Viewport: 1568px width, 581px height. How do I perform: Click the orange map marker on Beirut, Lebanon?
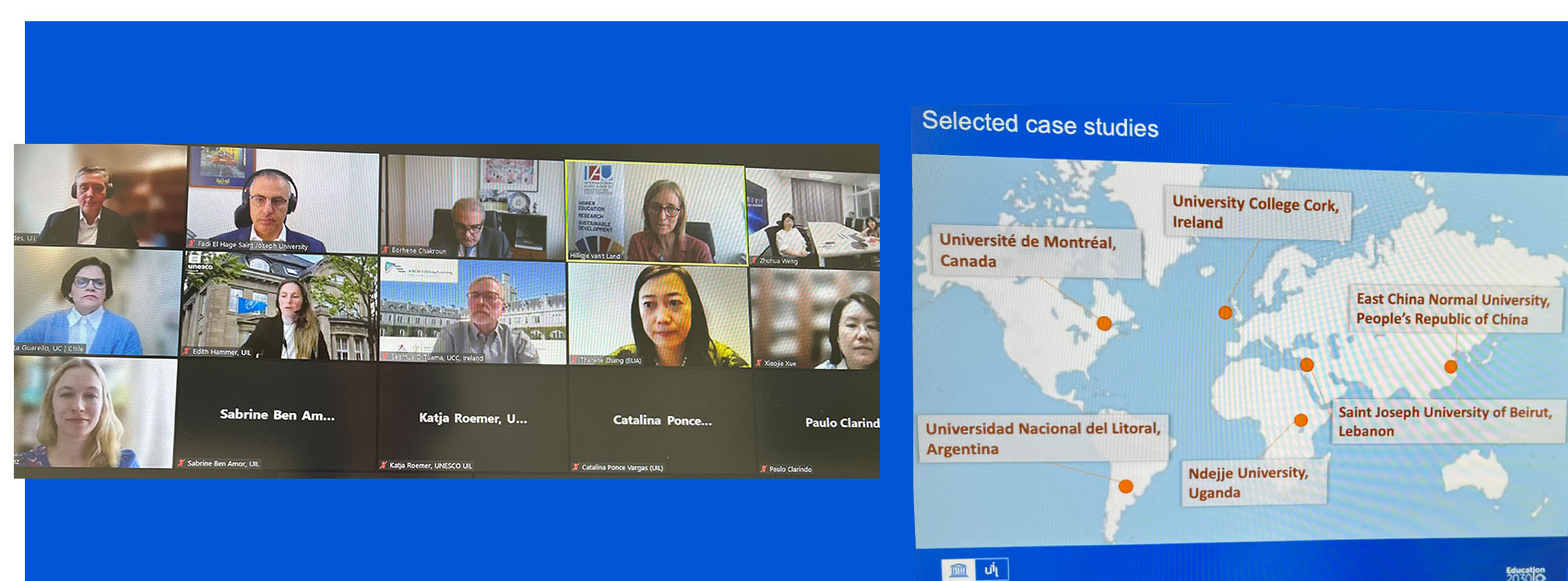[x=1307, y=364]
